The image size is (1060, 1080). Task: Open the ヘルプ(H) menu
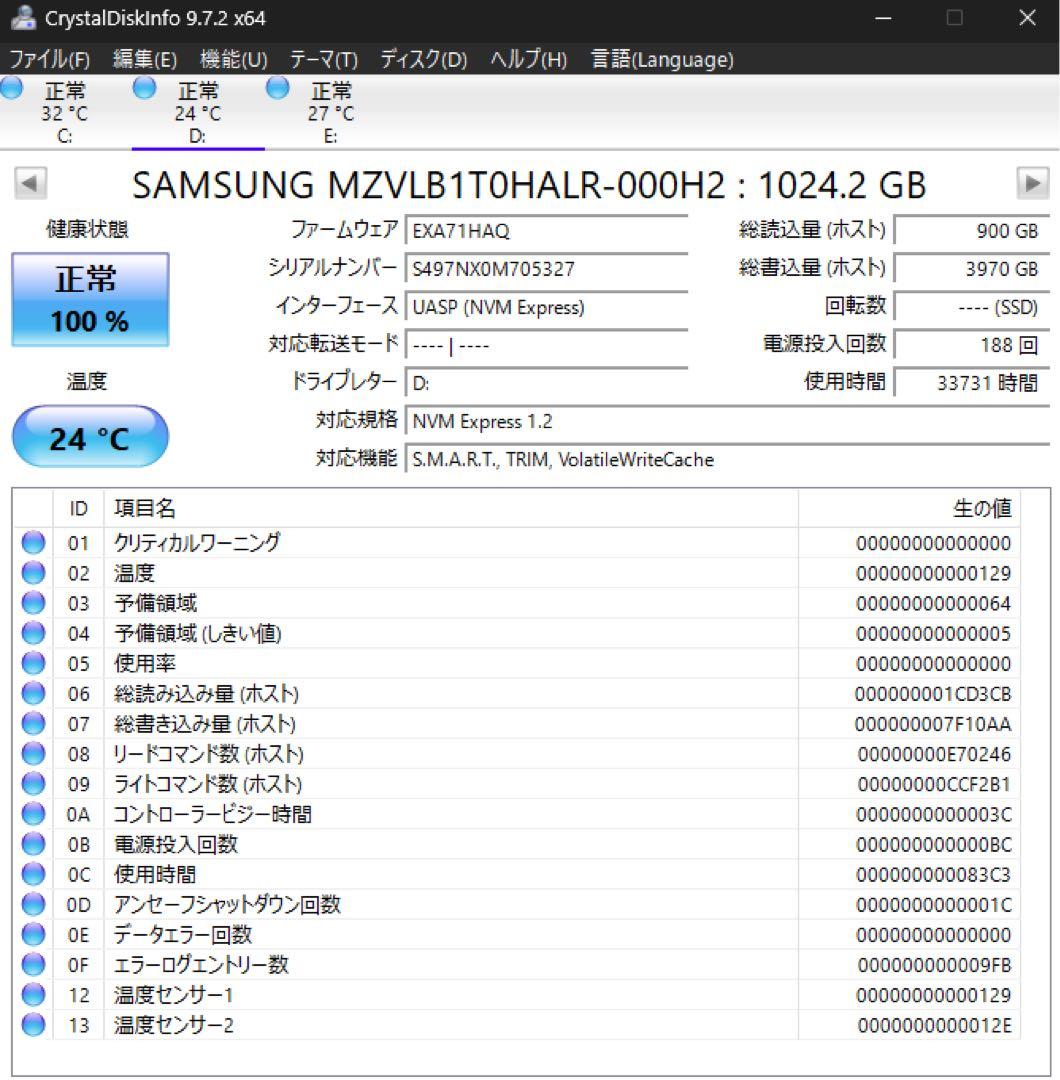[x=525, y=60]
